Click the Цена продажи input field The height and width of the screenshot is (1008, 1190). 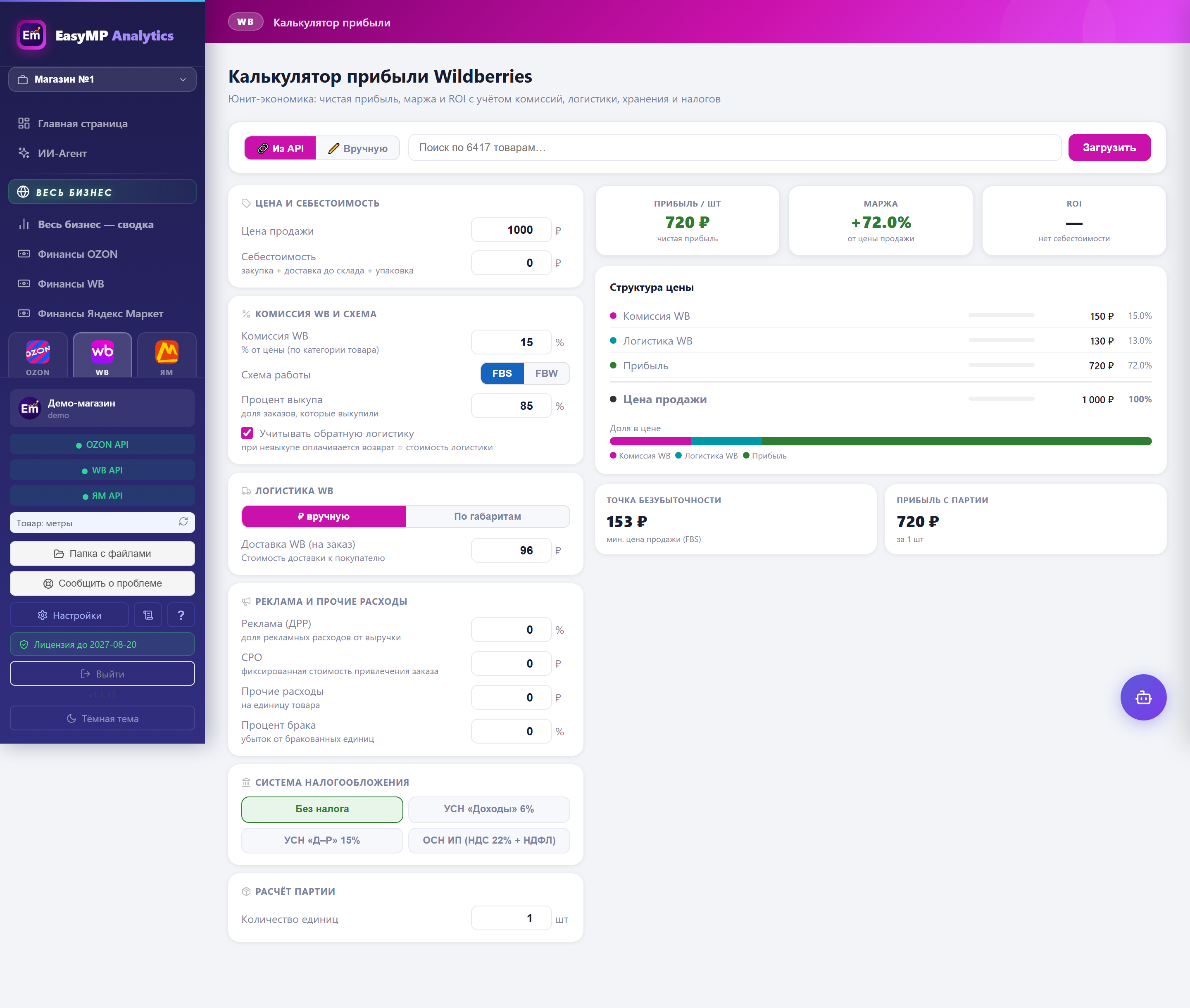512,230
